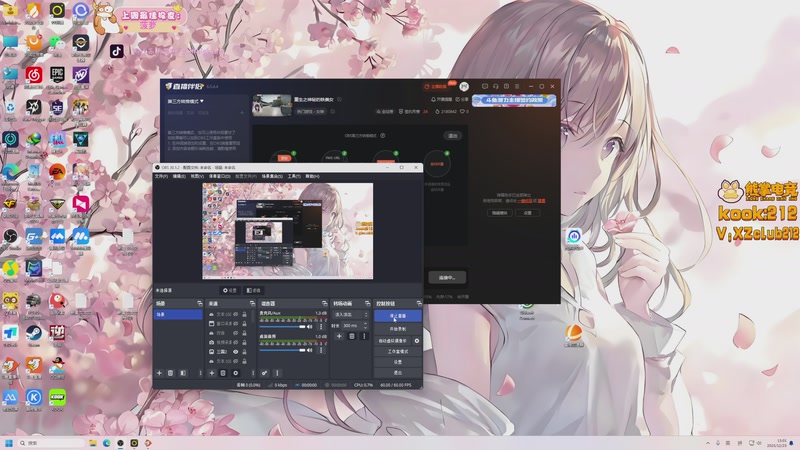
Task: Open the 停靠窗口(D) menu in OBS
Action: [x=219, y=177]
